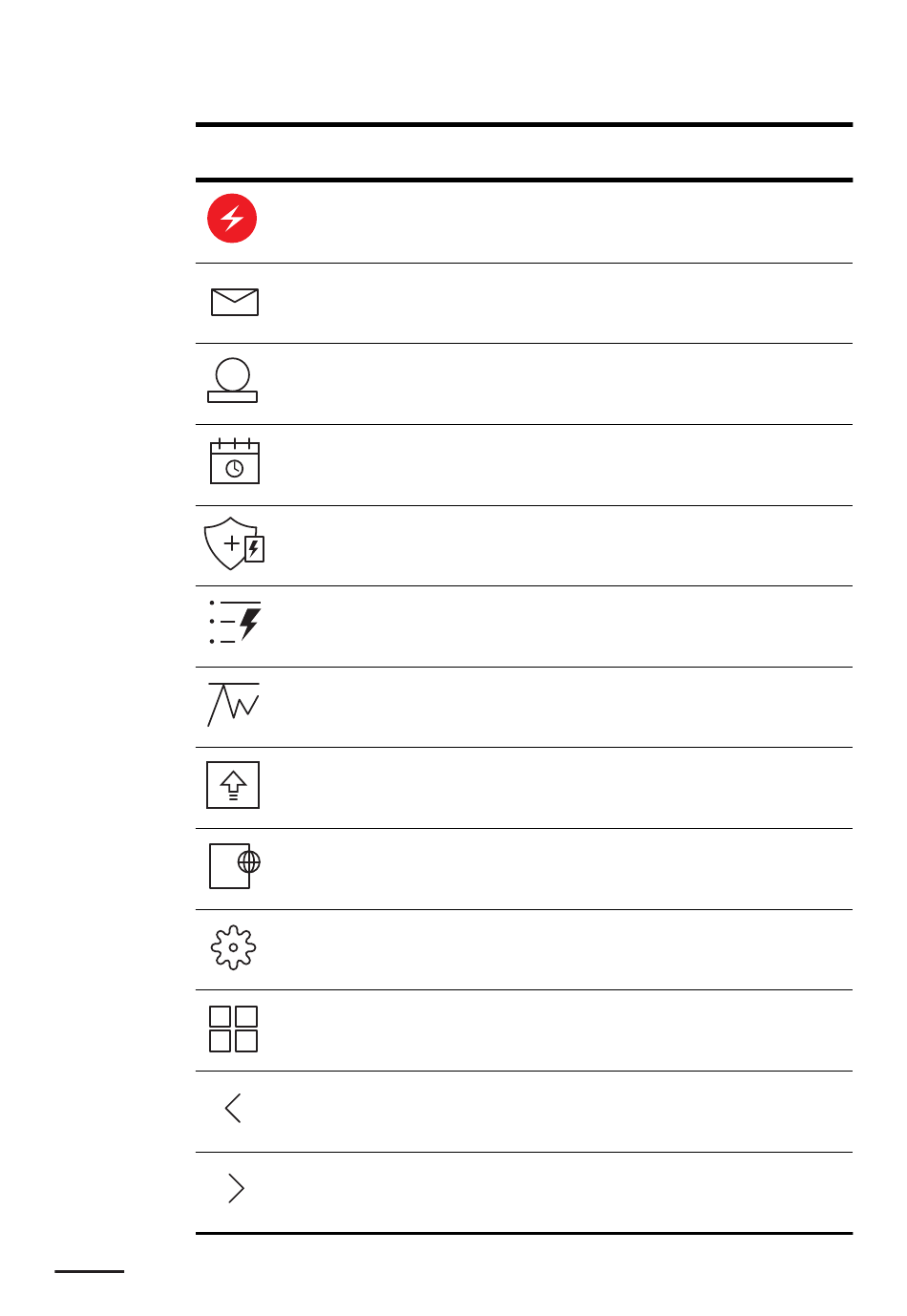
Task: Select the four-square grid icon
Action: click(233, 1029)
